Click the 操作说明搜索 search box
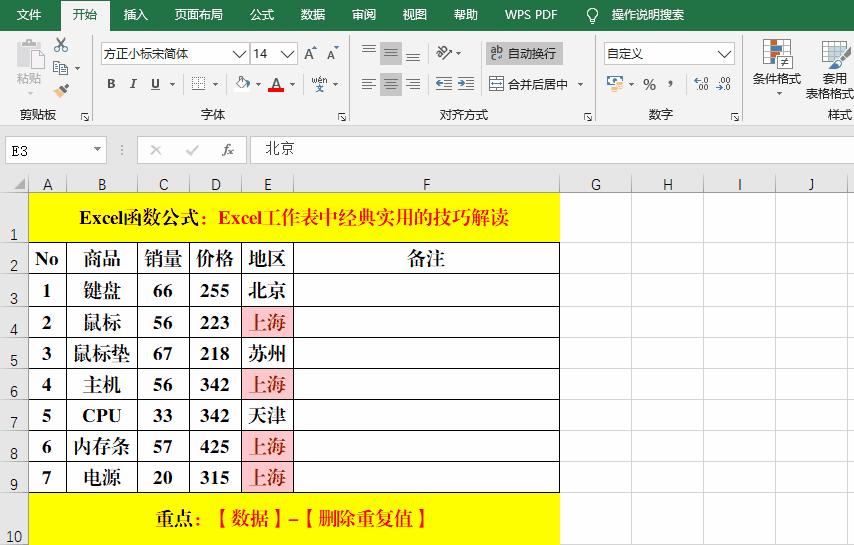The image size is (854, 545). (x=647, y=15)
